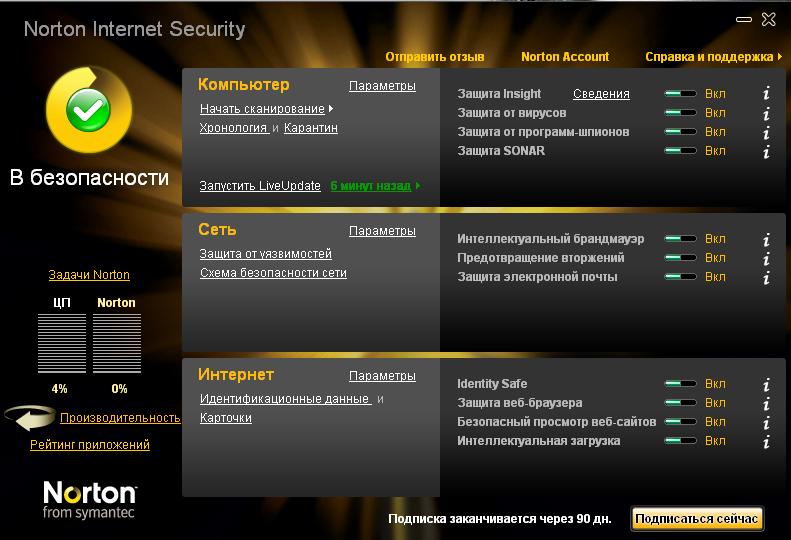Open Задачи Norton link
Image resolution: width=791 pixels, height=540 pixels.
[89, 275]
